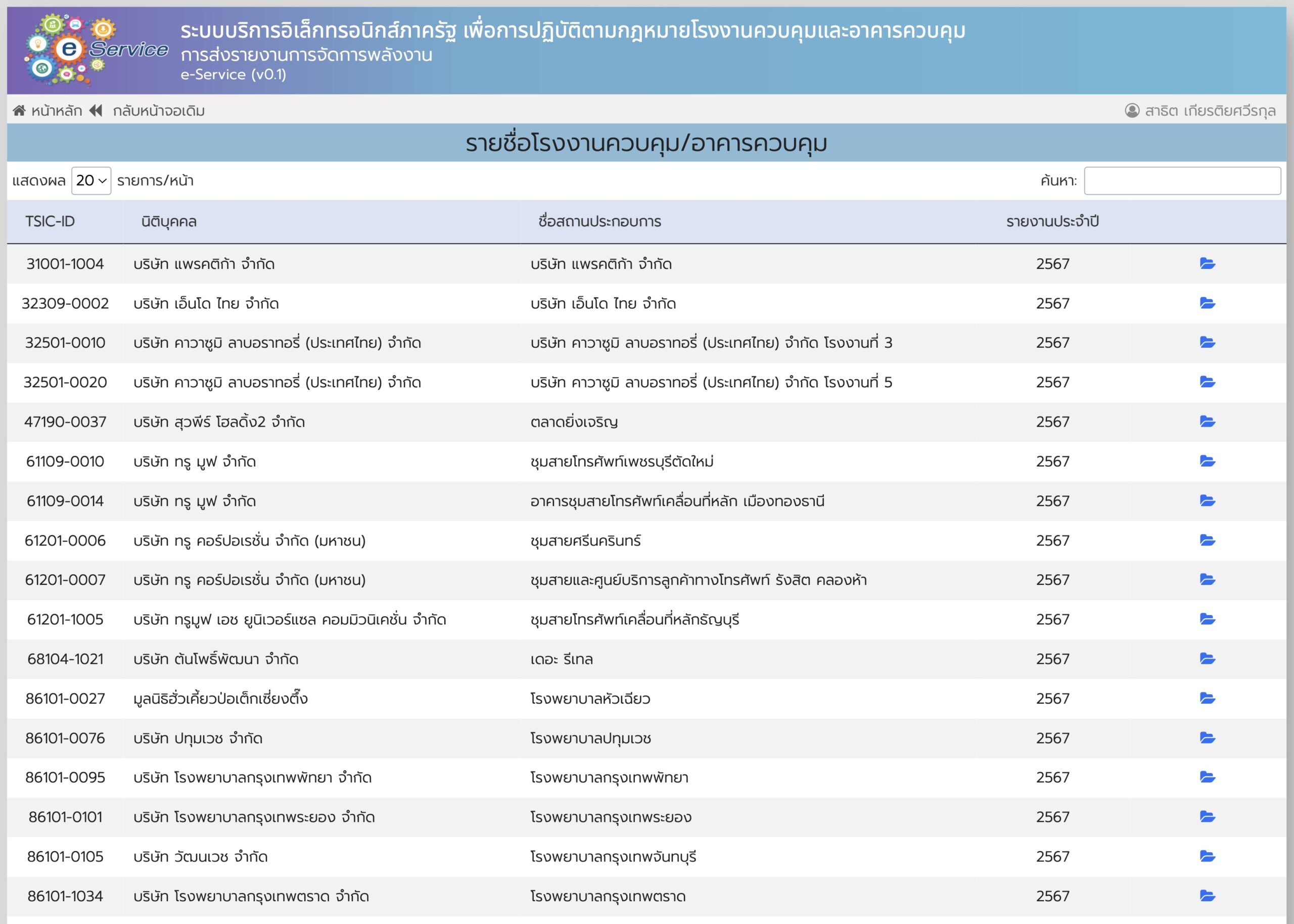Open folder icon for TSIC-ID 32309-0002

point(1207,303)
